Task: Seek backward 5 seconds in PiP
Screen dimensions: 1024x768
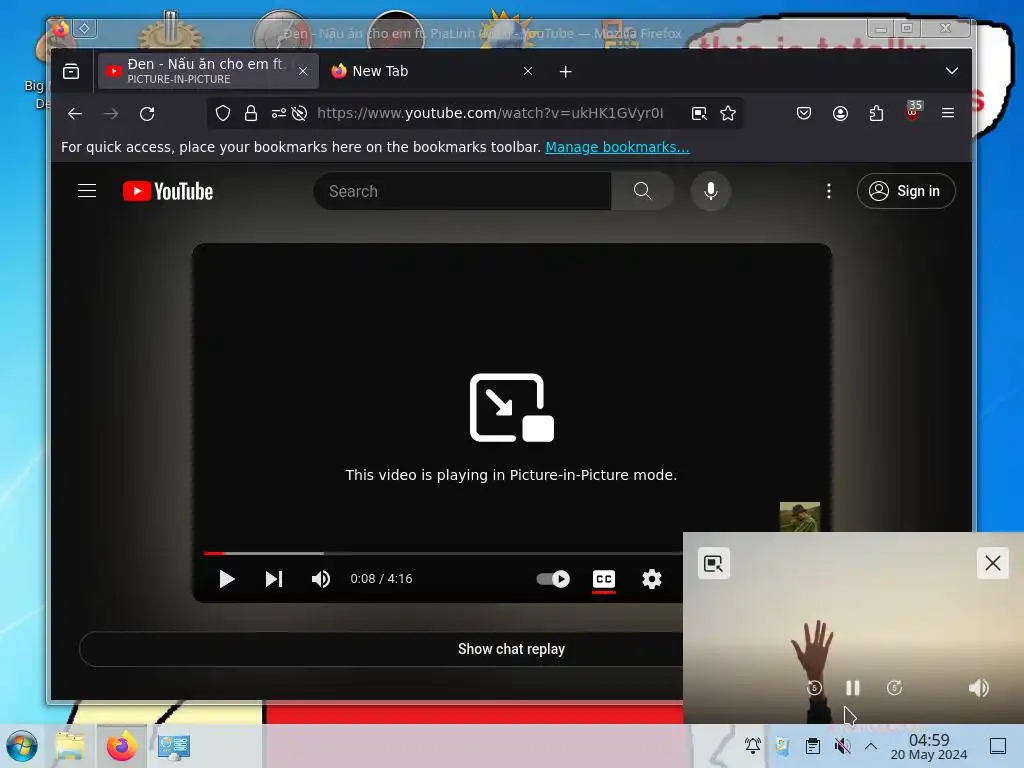Action: 814,688
